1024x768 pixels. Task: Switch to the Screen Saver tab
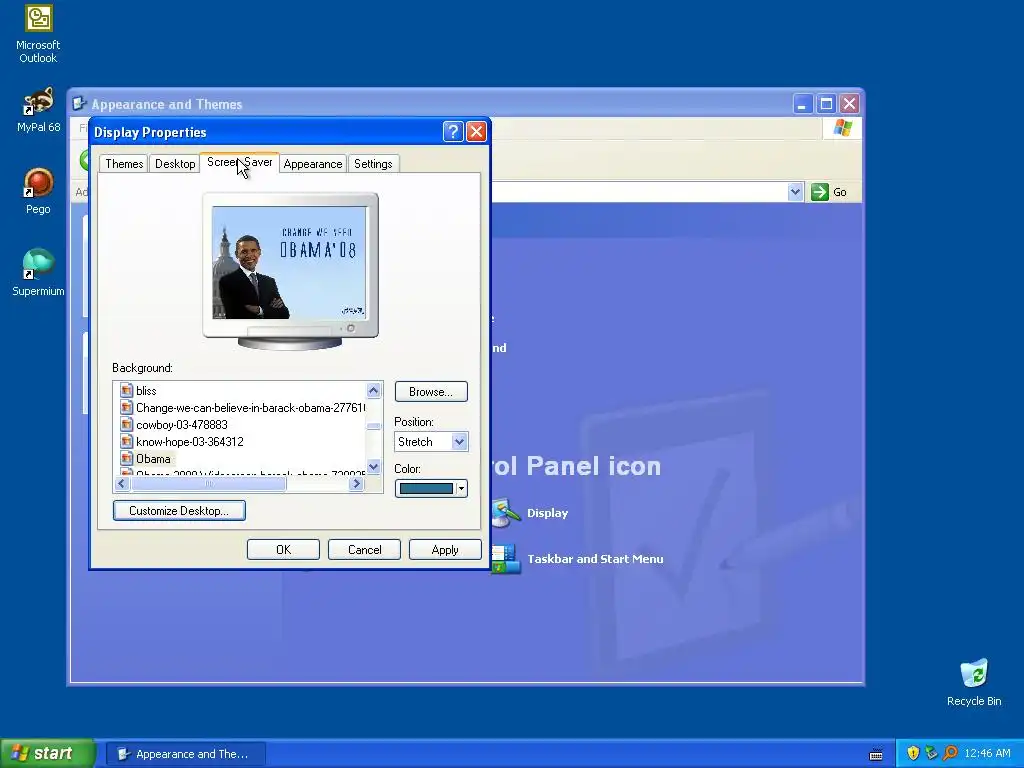tap(240, 162)
